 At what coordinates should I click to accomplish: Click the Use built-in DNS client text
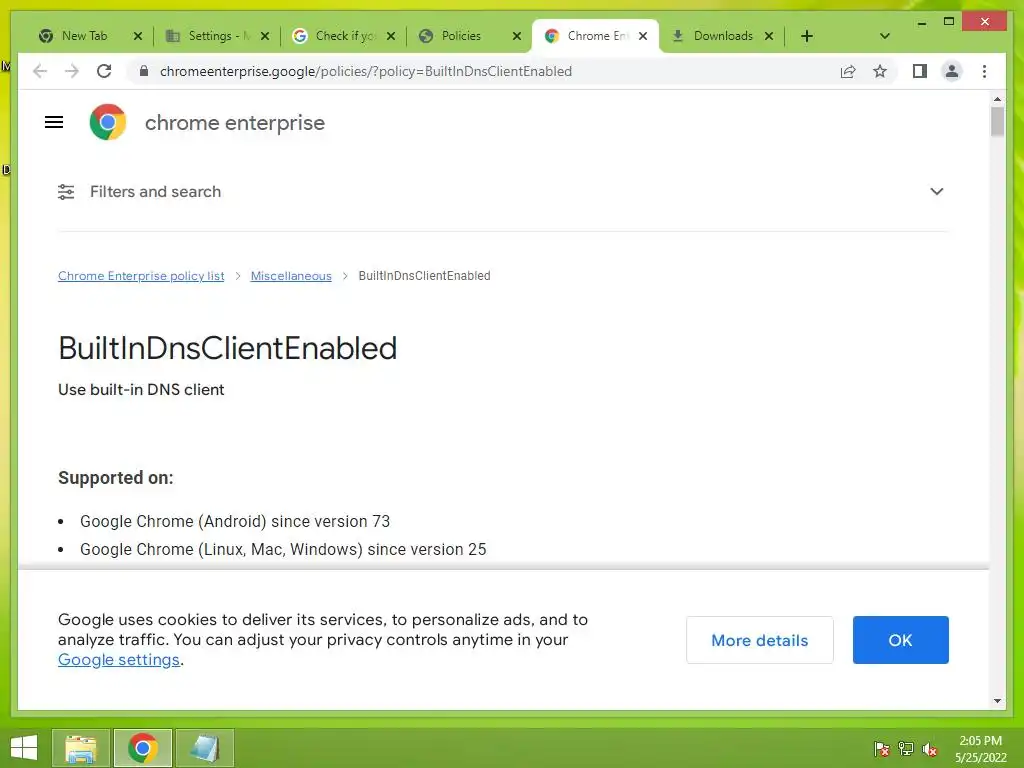click(x=141, y=389)
